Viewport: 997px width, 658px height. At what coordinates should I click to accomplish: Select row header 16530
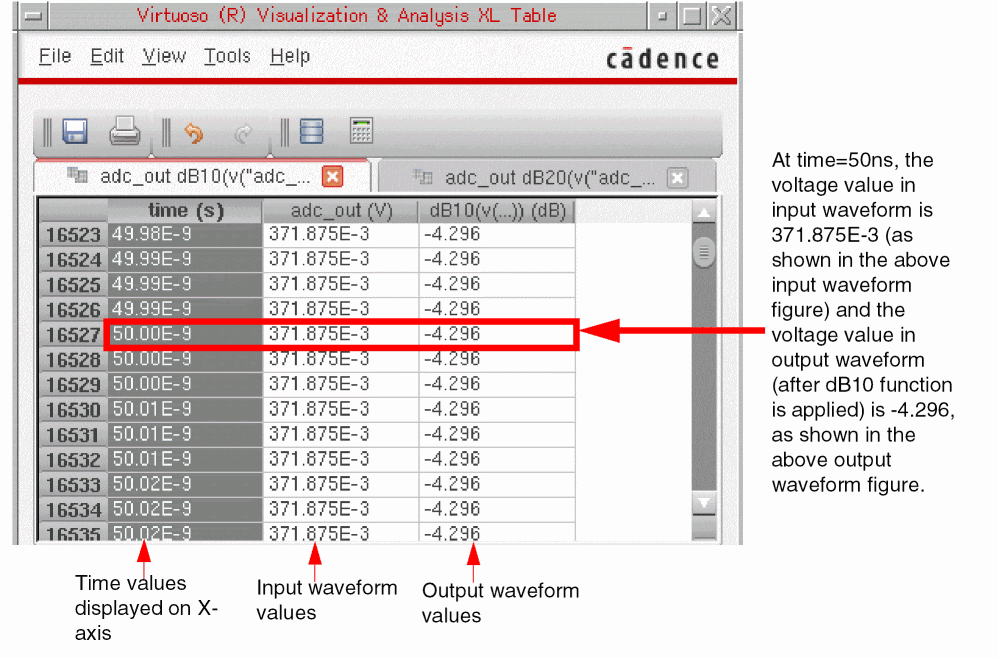click(x=73, y=409)
